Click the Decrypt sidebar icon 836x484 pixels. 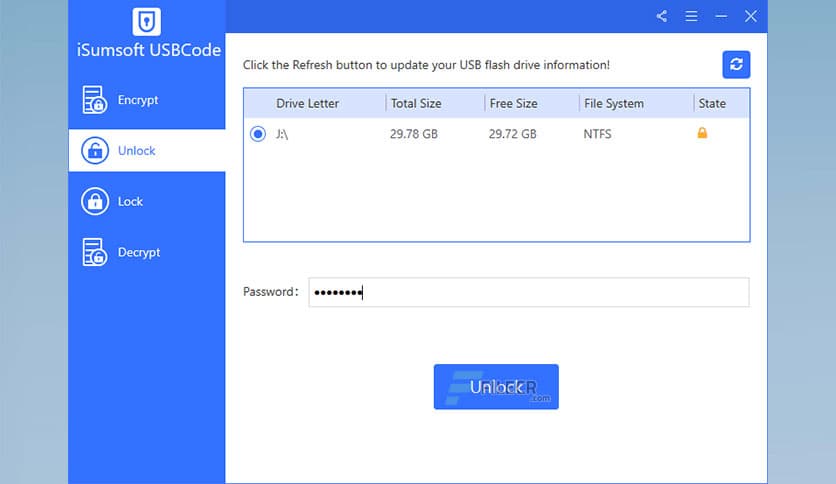coord(94,252)
